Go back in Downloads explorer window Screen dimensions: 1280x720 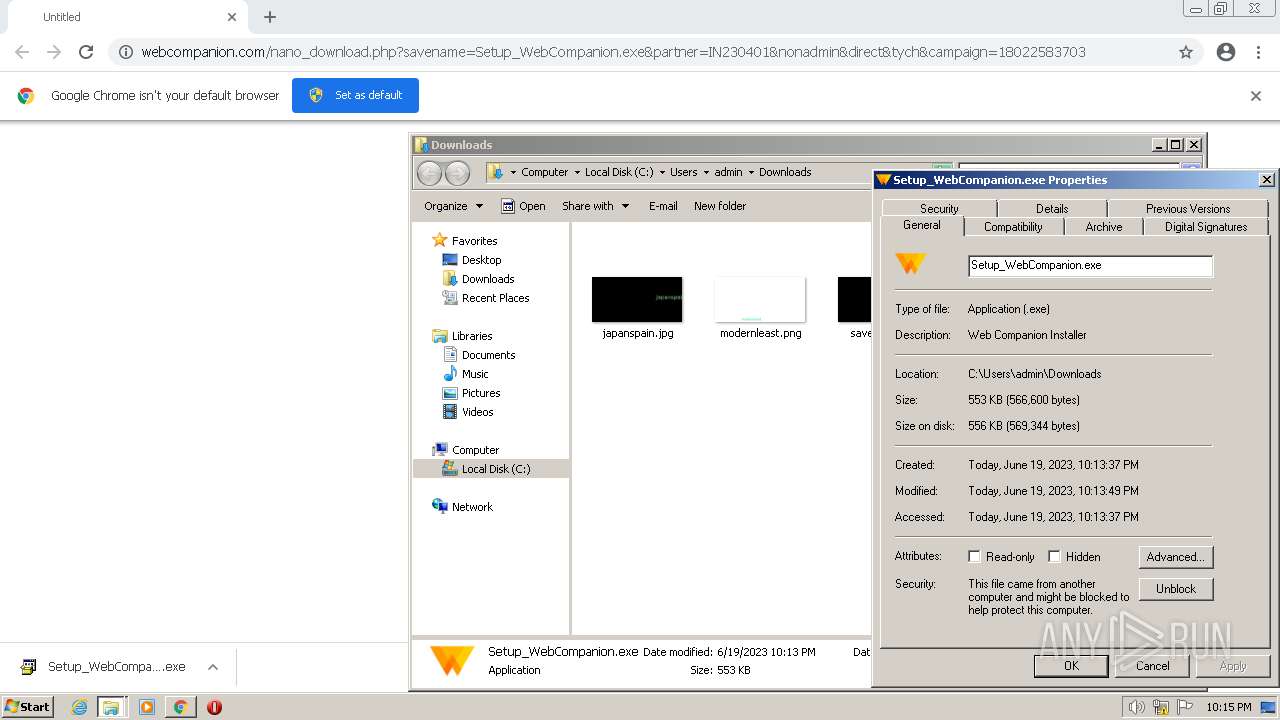click(x=429, y=173)
